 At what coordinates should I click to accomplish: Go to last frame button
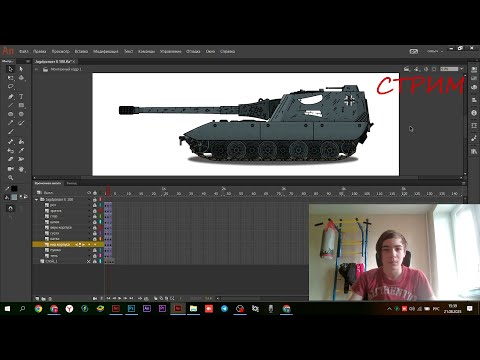coord(131,298)
